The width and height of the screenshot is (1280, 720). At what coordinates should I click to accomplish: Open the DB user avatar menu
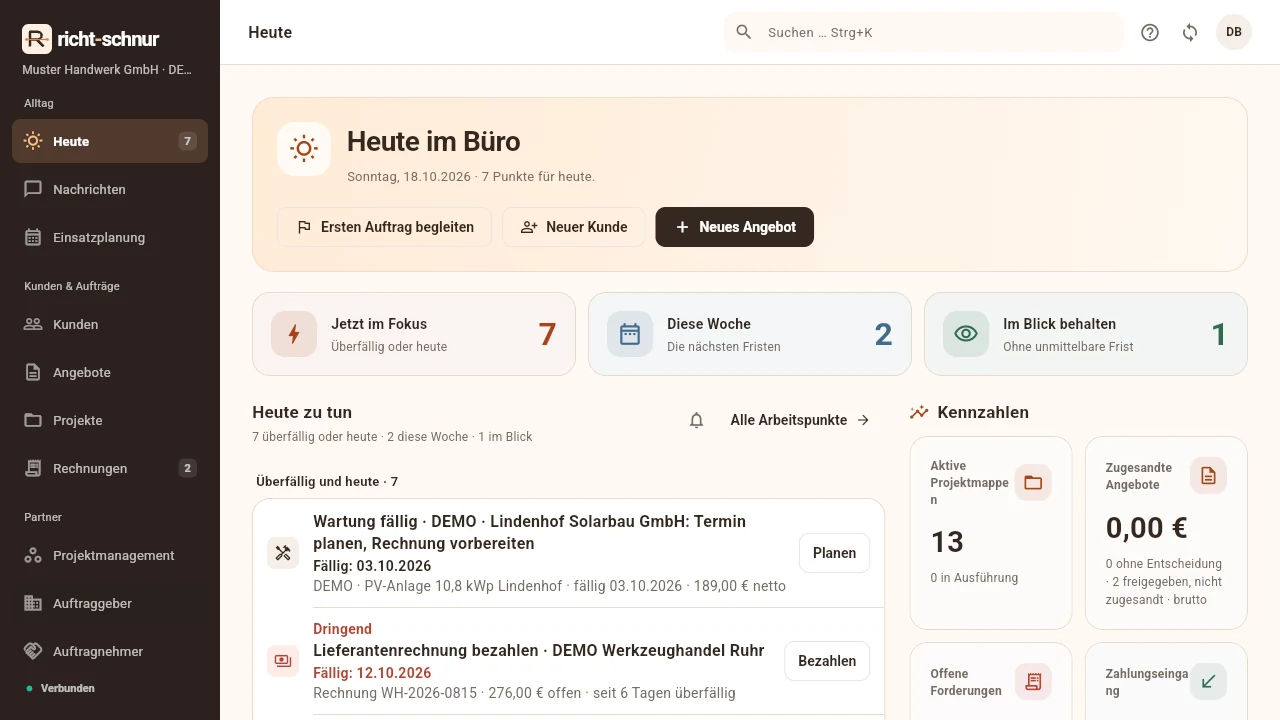1234,32
